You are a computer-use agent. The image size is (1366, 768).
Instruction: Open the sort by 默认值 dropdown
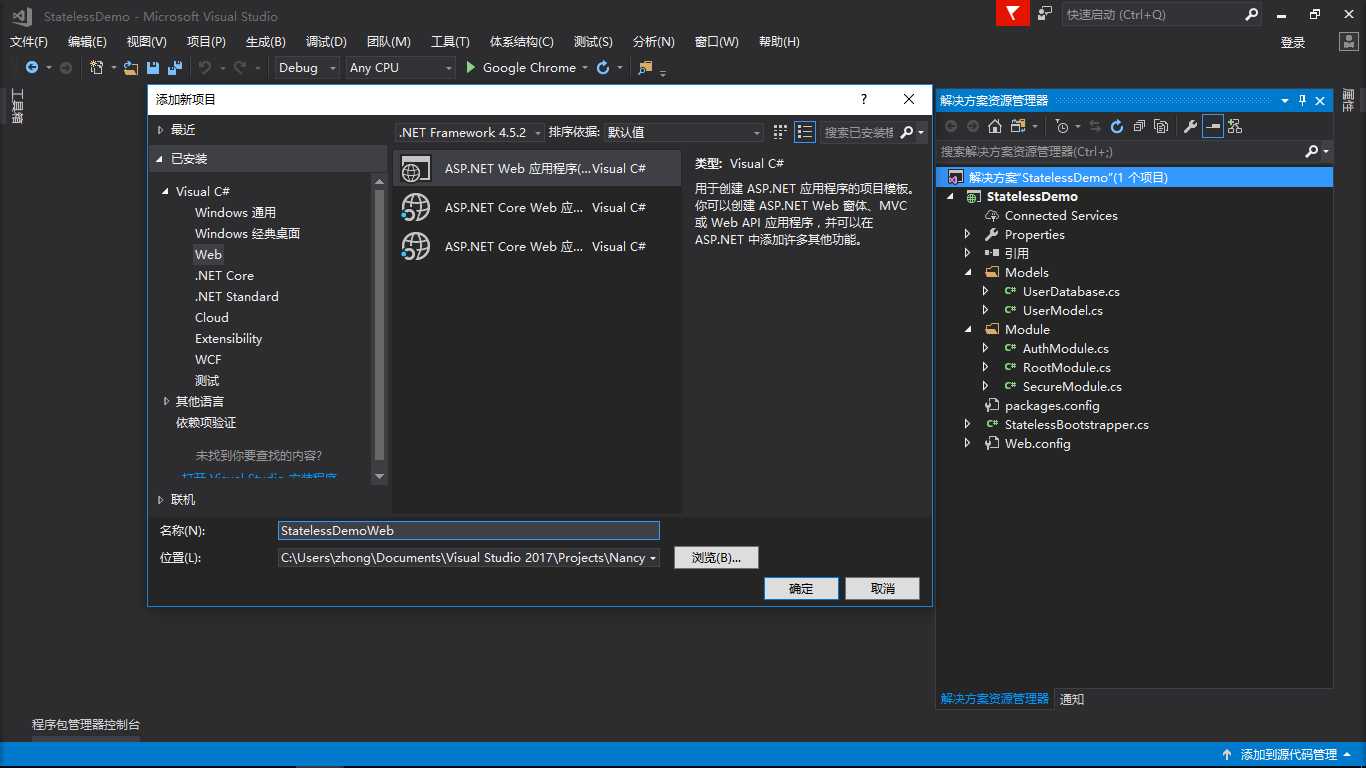tap(683, 132)
